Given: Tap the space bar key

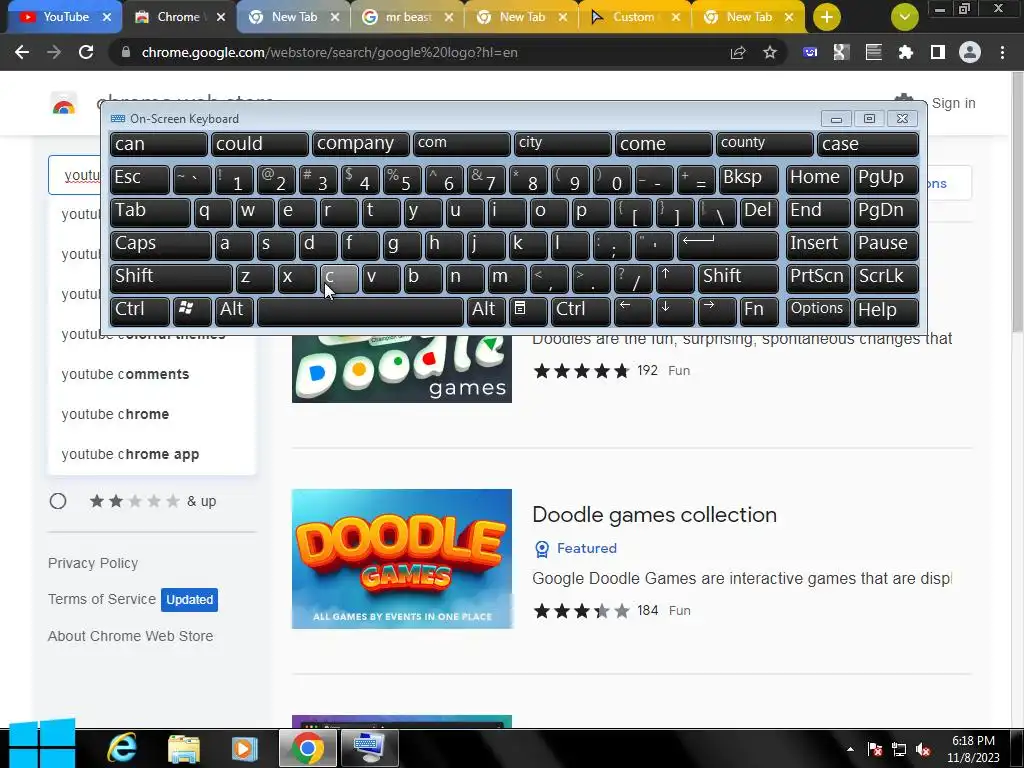Looking at the screenshot, I should point(360,311).
